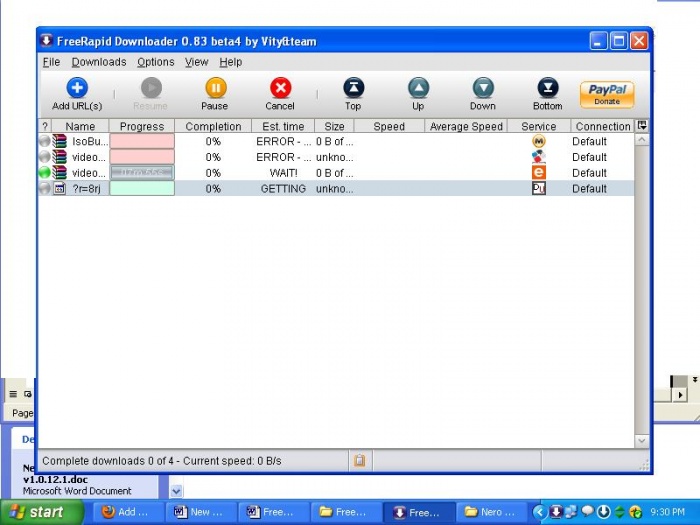The height and width of the screenshot is (525, 700).
Task: Click the GETTING status cell
Action: click(283, 189)
